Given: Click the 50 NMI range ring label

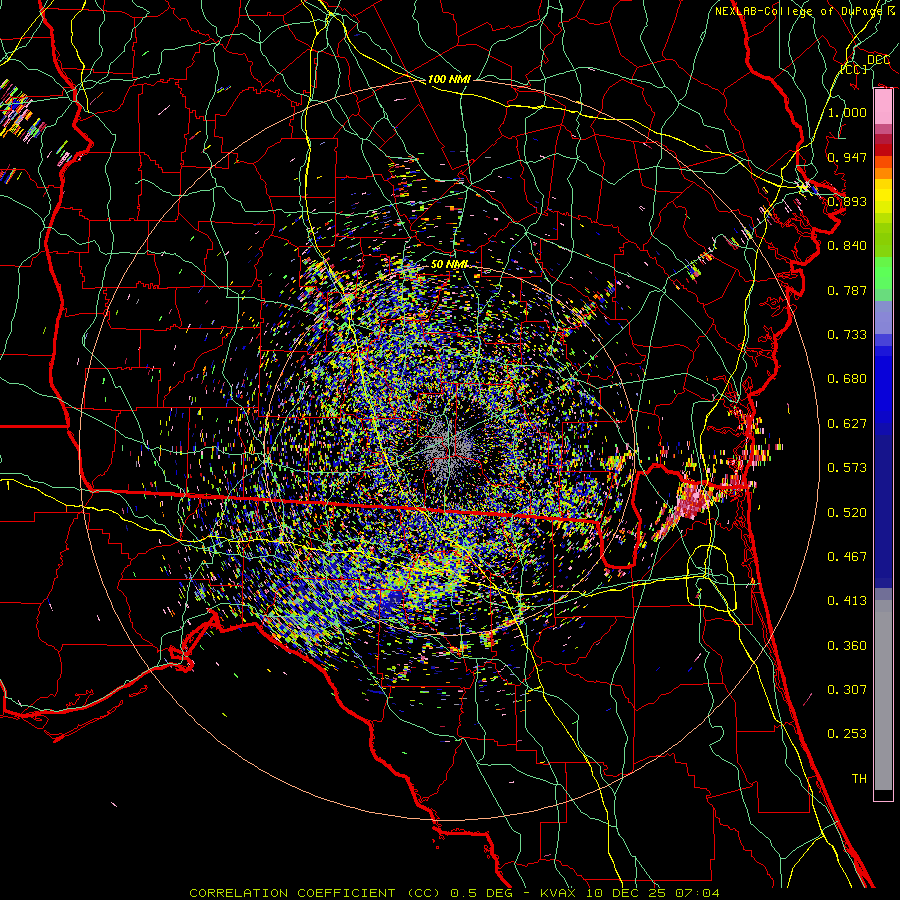Looking at the screenshot, I should coord(449,265).
